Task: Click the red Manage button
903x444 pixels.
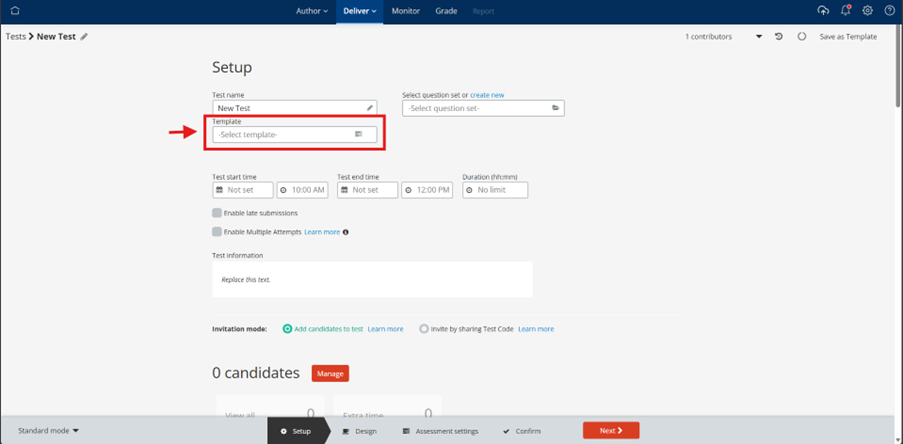Action: coord(330,373)
